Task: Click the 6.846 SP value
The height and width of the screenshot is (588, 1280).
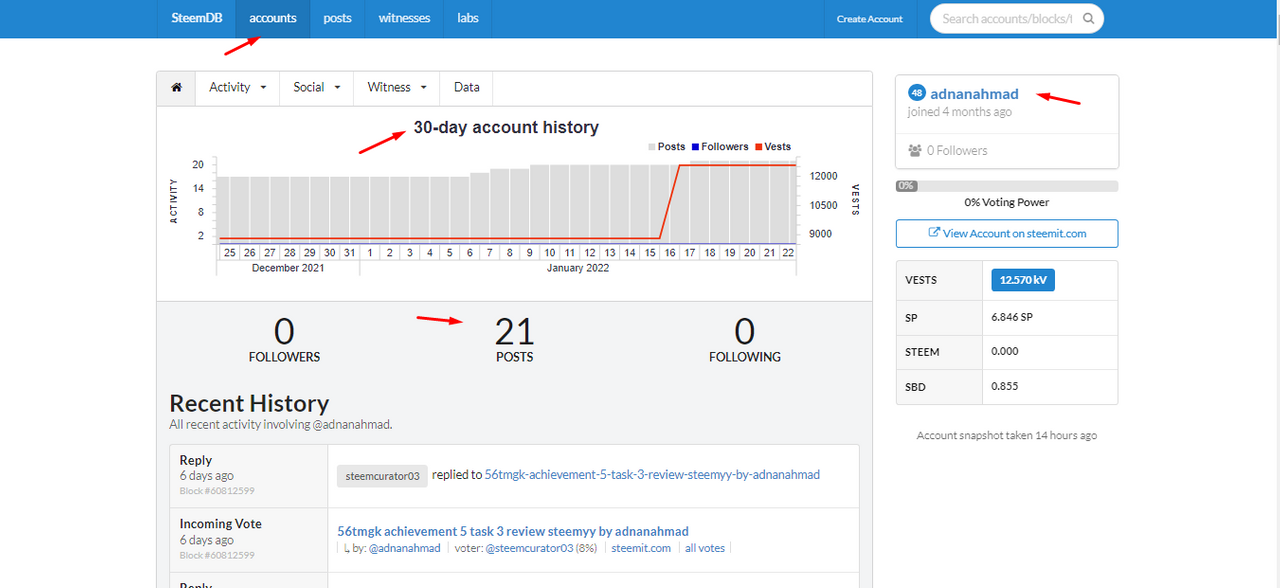Action: pos(1012,316)
